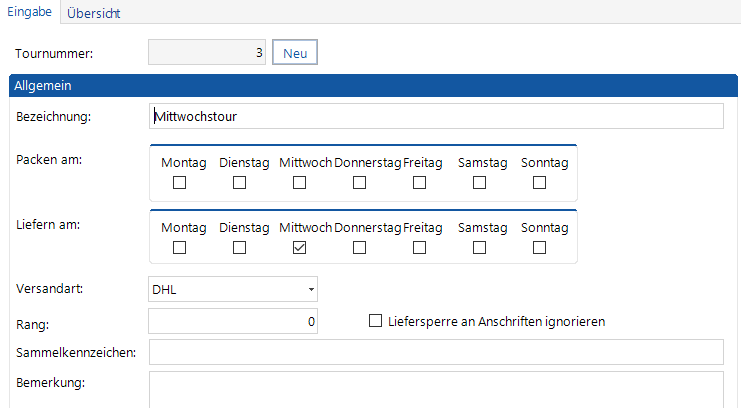741x408 pixels.
Task: Toggle Samstag for Packen am
Action: [480, 183]
